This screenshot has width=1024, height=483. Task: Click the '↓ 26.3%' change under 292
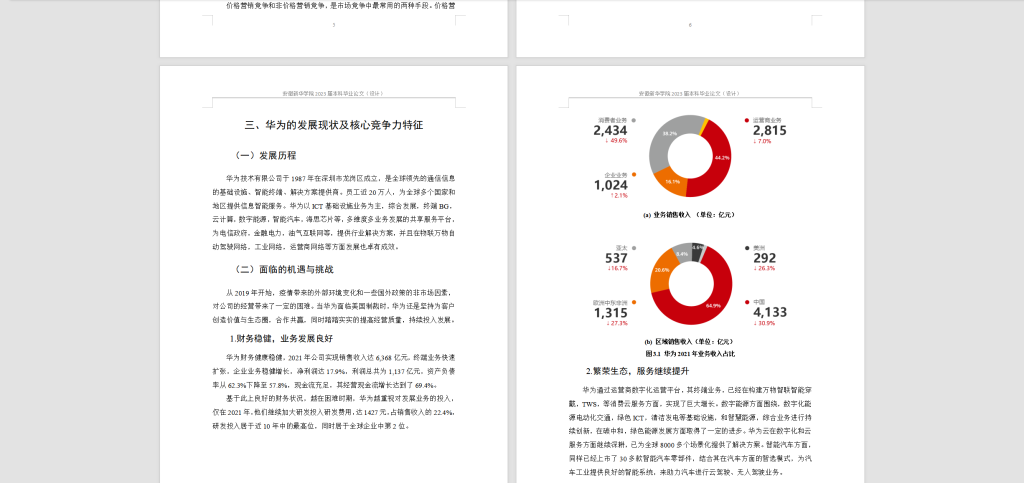pos(763,268)
